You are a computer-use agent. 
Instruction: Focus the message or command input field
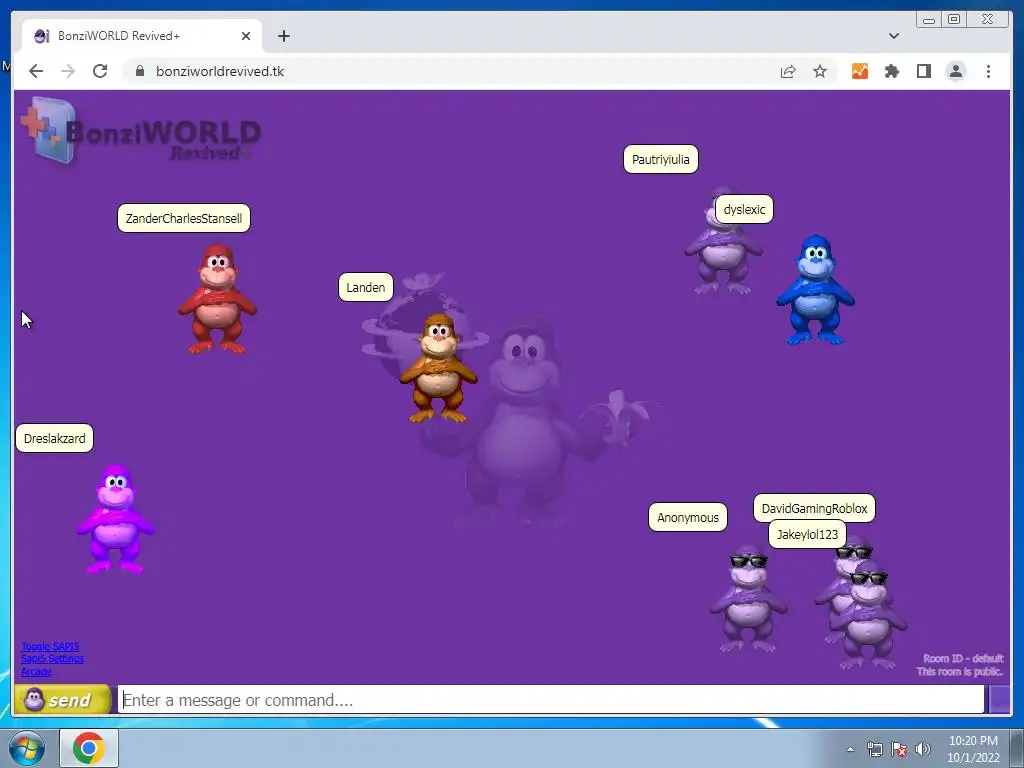(x=551, y=700)
